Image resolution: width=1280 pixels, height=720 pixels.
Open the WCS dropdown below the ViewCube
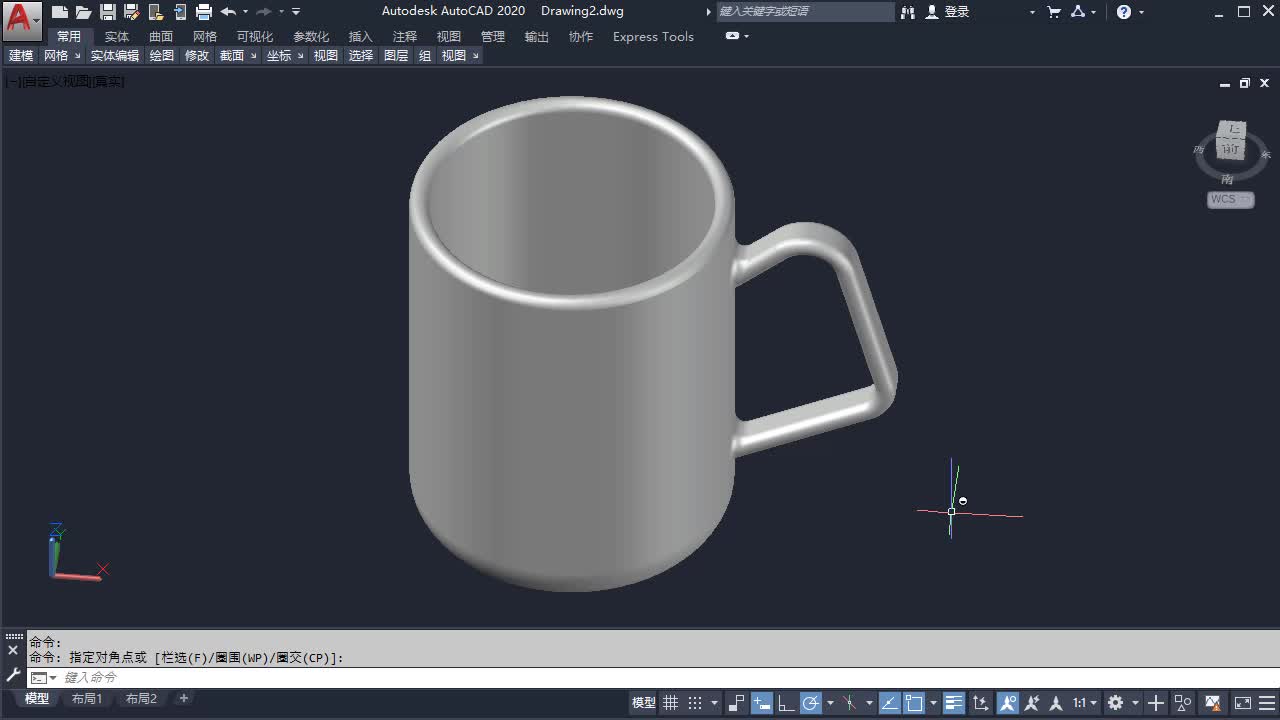click(x=1229, y=199)
